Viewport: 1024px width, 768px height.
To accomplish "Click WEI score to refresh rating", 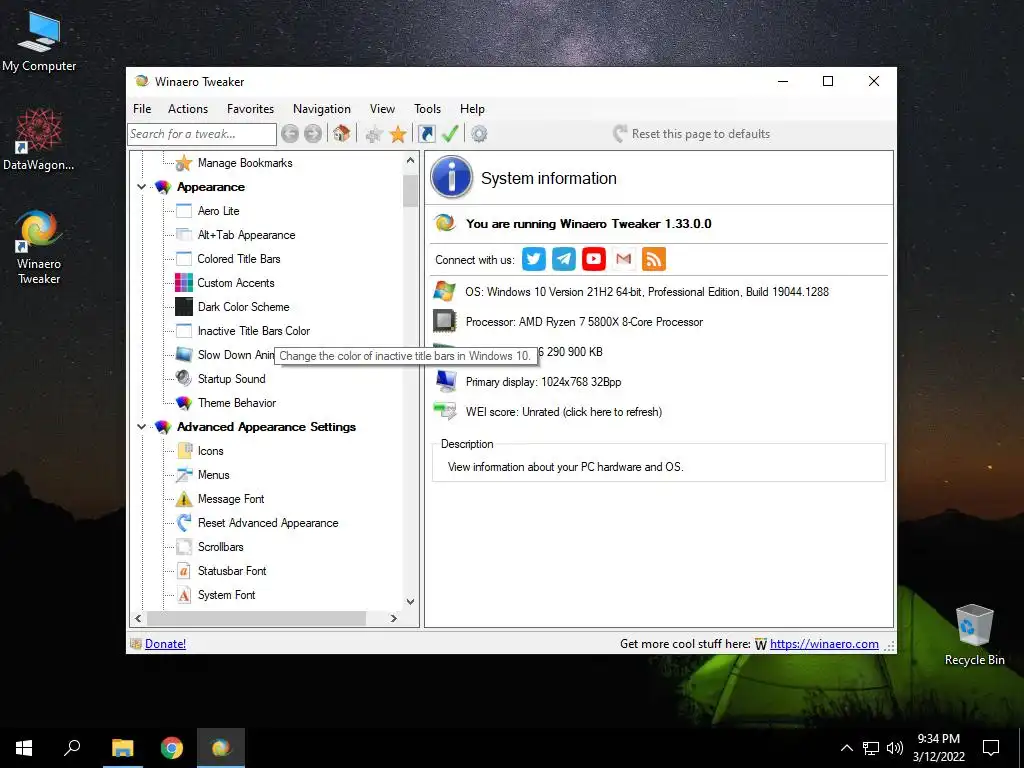I will pyautogui.click(x=563, y=412).
